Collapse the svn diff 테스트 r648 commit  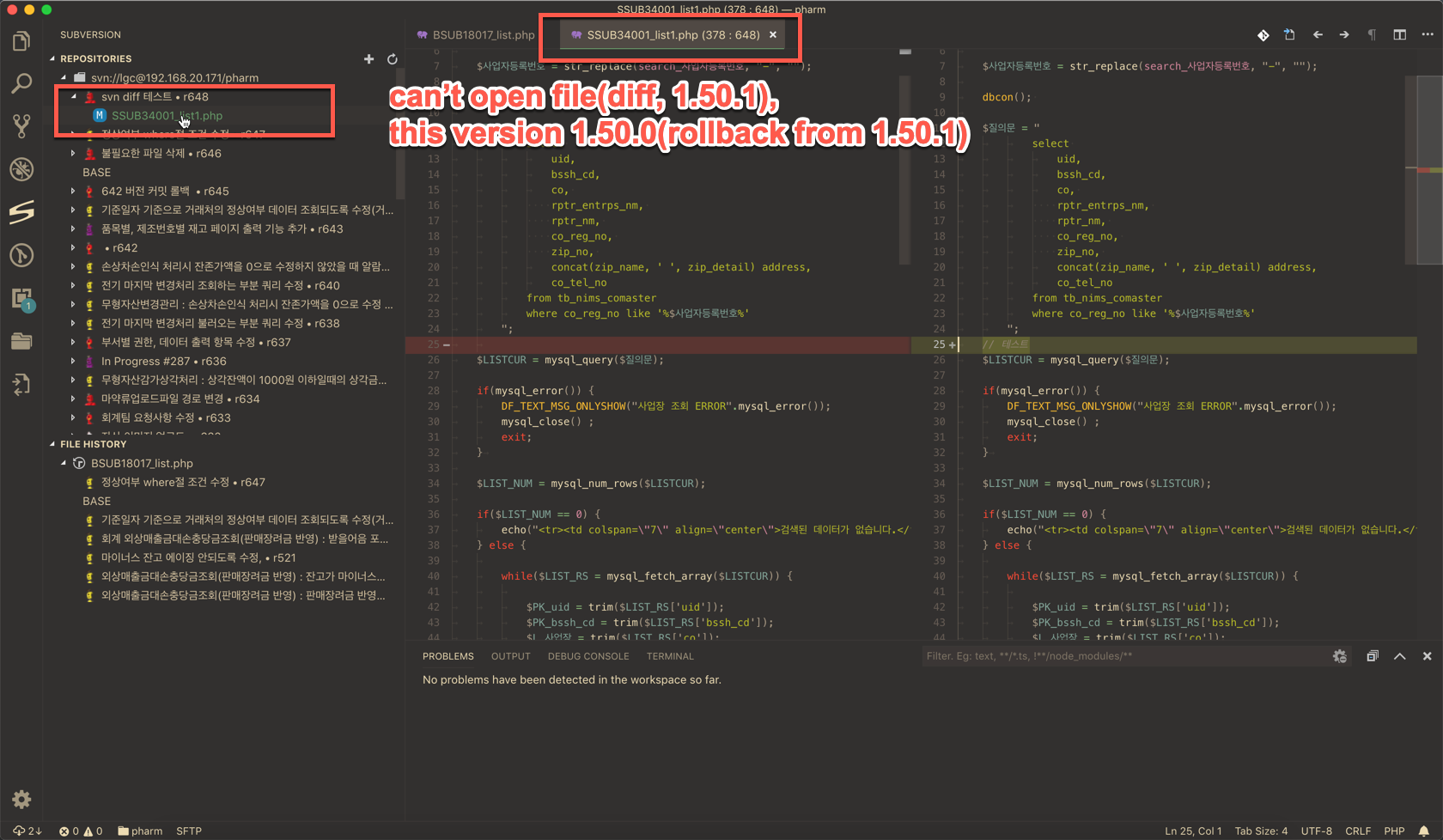[74, 96]
